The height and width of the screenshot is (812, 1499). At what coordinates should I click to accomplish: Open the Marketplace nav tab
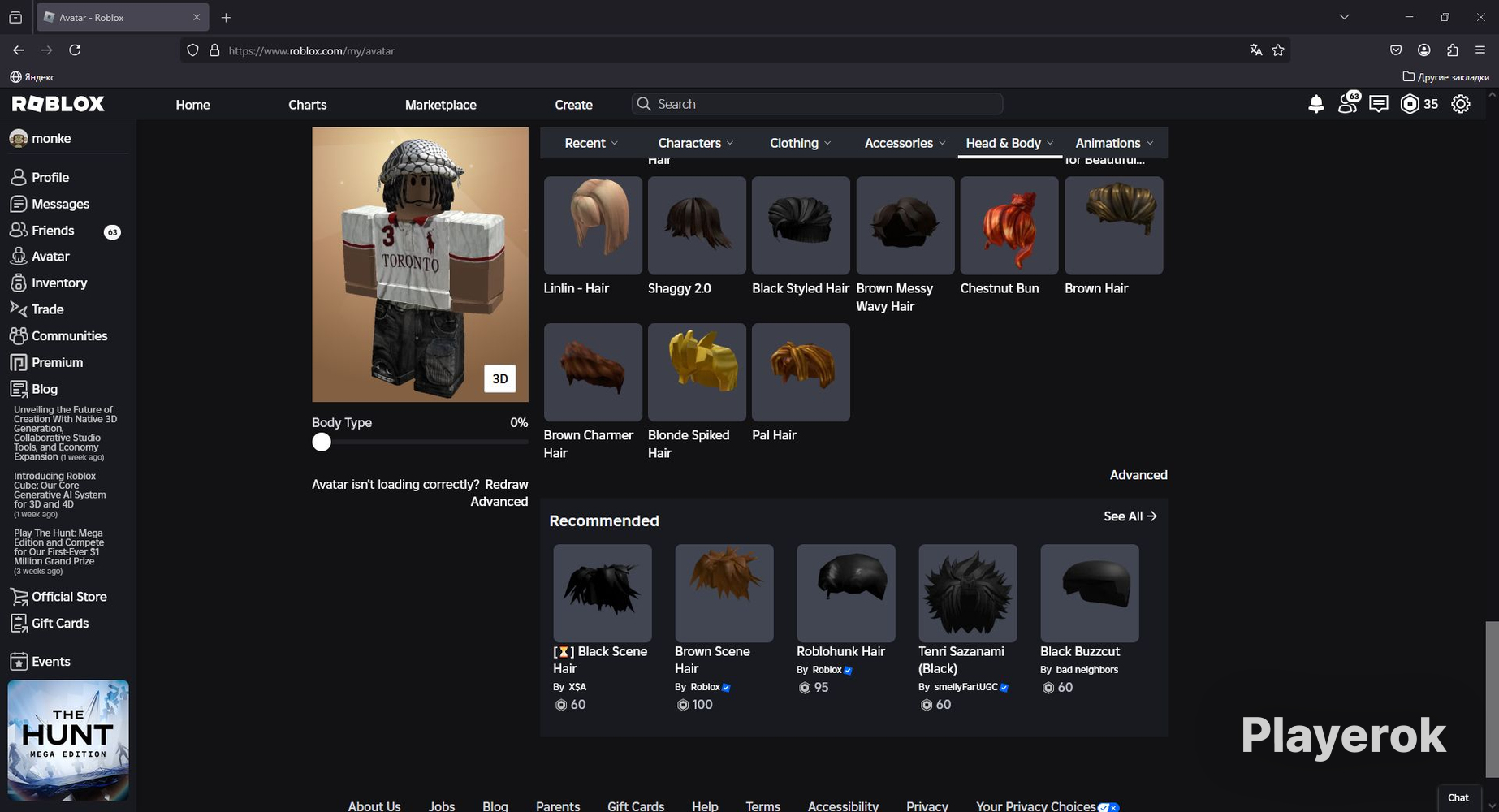pos(441,105)
